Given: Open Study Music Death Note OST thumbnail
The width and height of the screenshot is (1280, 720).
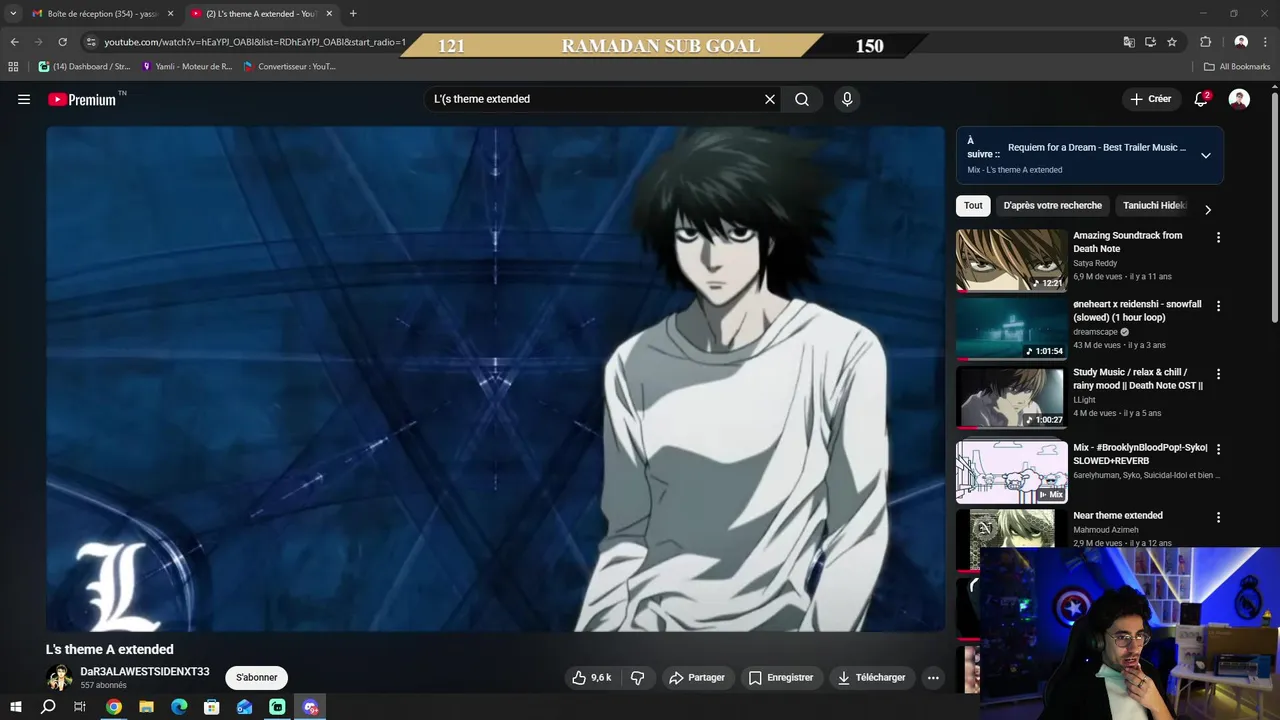Looking at the screenshot, I should [x=1011, y=396].
